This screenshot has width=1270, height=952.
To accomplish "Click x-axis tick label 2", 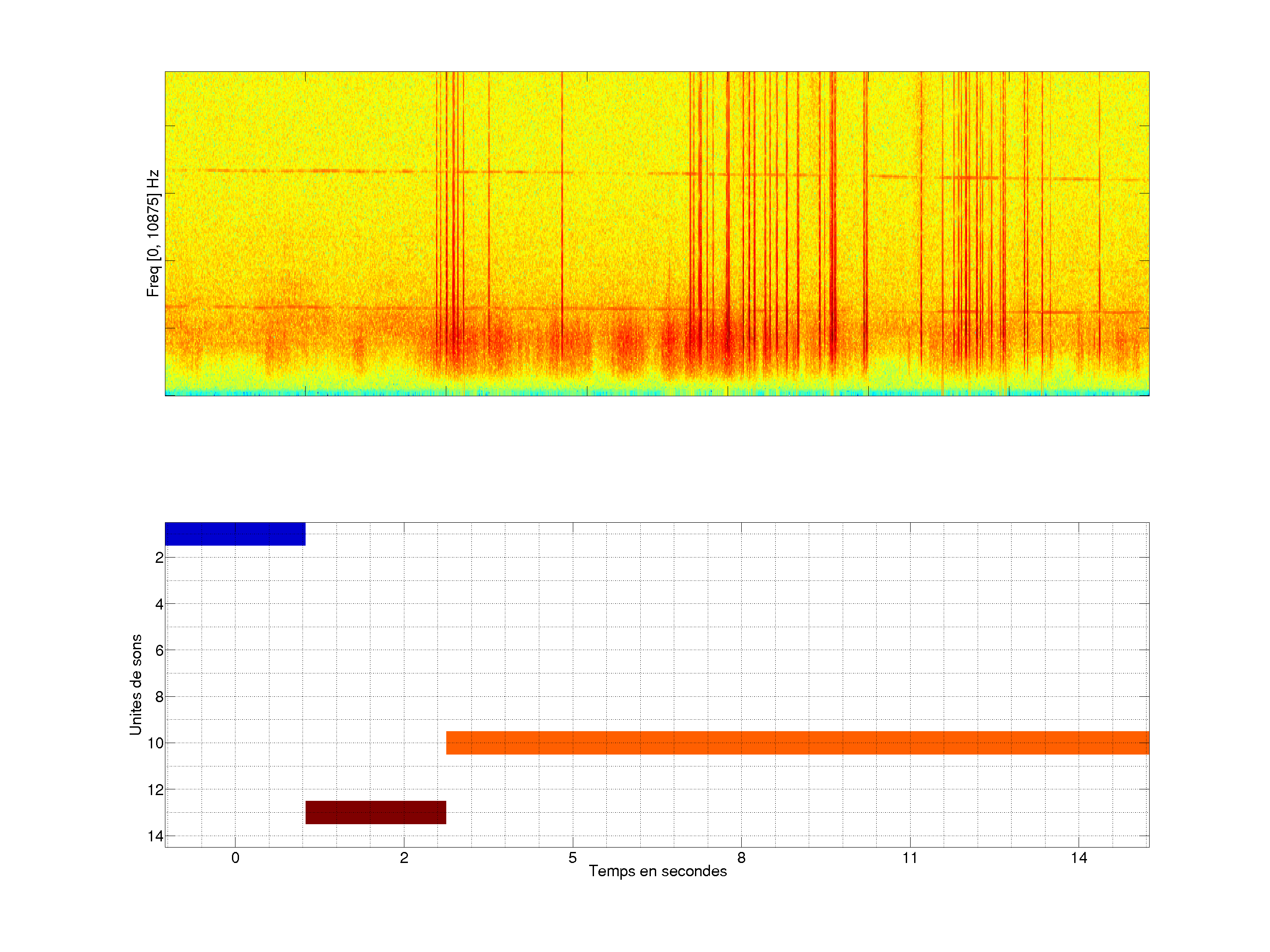I will [404, 858].
